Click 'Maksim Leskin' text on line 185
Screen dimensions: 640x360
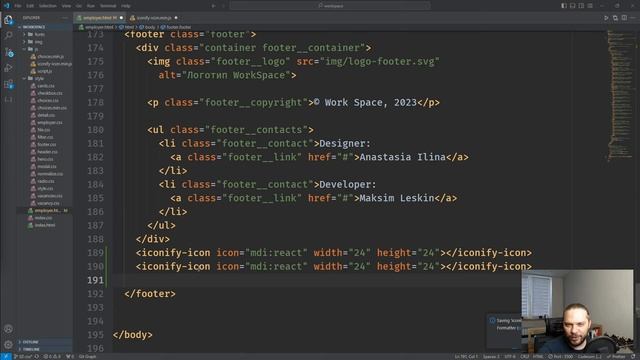397,198
